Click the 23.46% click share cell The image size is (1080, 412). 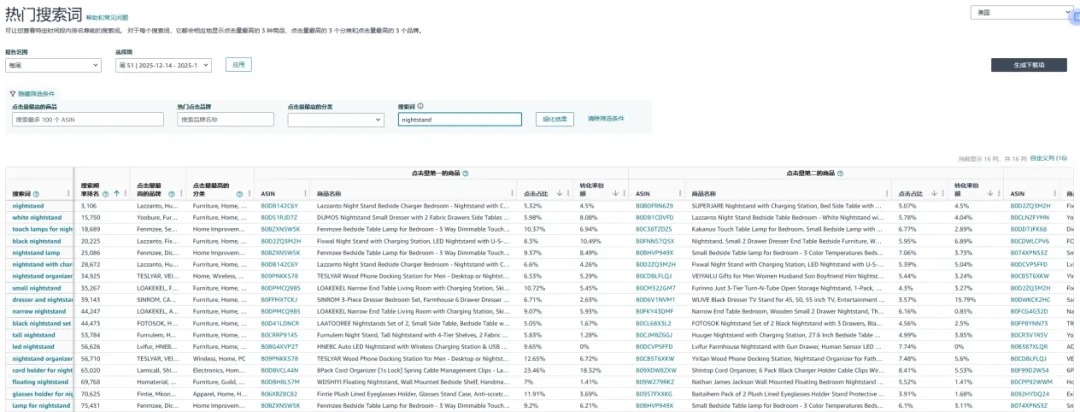534,370
